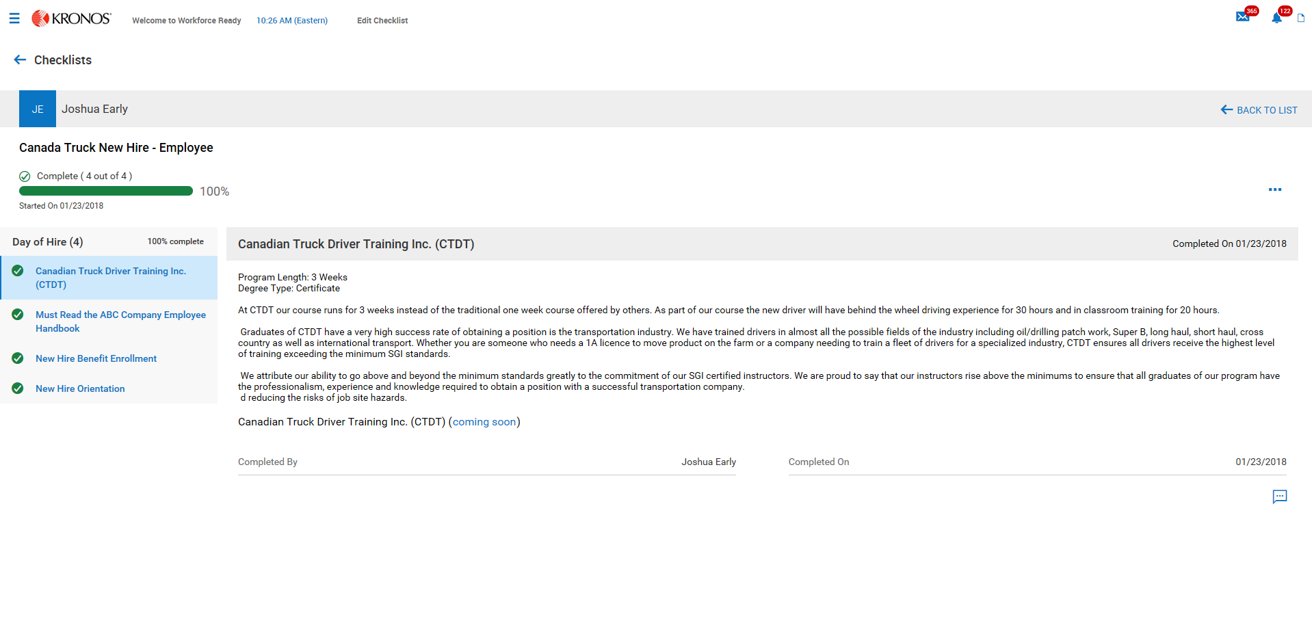Go back using the Checklists arrow
This screenshot has width=1312, height=621.
[x=19, y=60]
